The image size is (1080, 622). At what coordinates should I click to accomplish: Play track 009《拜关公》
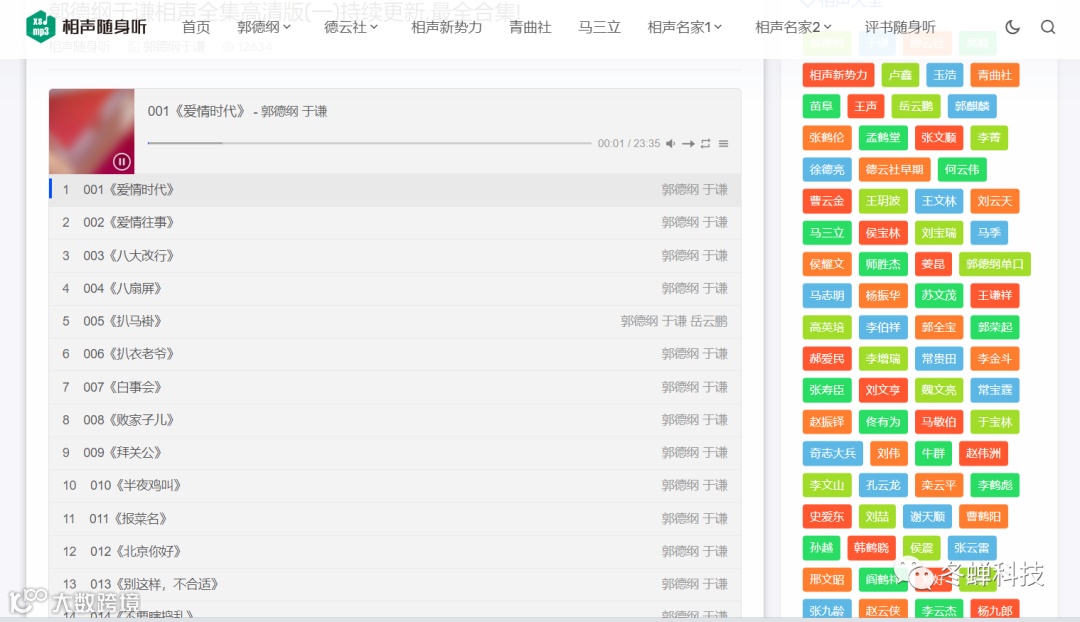(395, 453)
